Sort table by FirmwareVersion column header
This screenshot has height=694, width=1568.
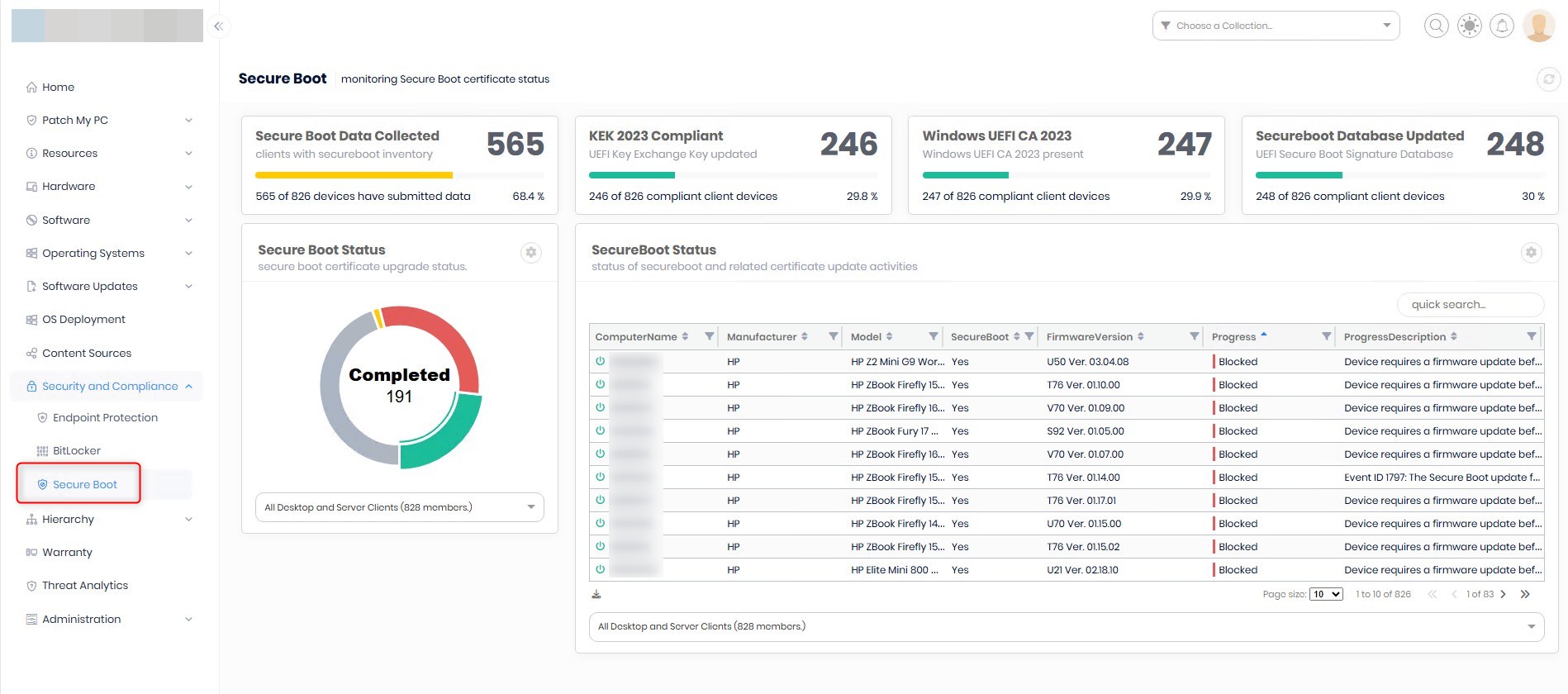pyautogui.click(x=1089, y=336)
